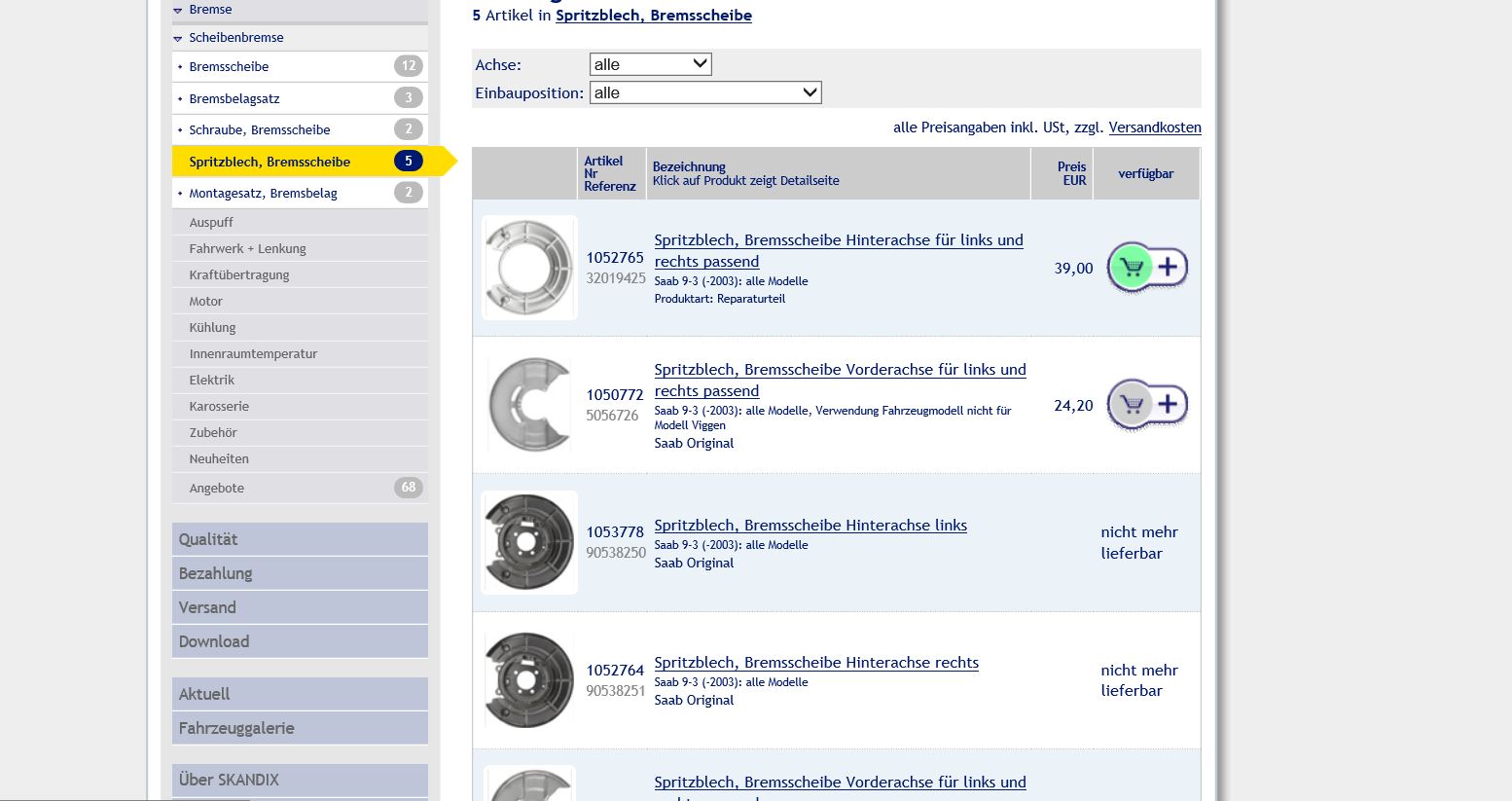Click the Artikel Nr Referenz column header

[611, 173]
